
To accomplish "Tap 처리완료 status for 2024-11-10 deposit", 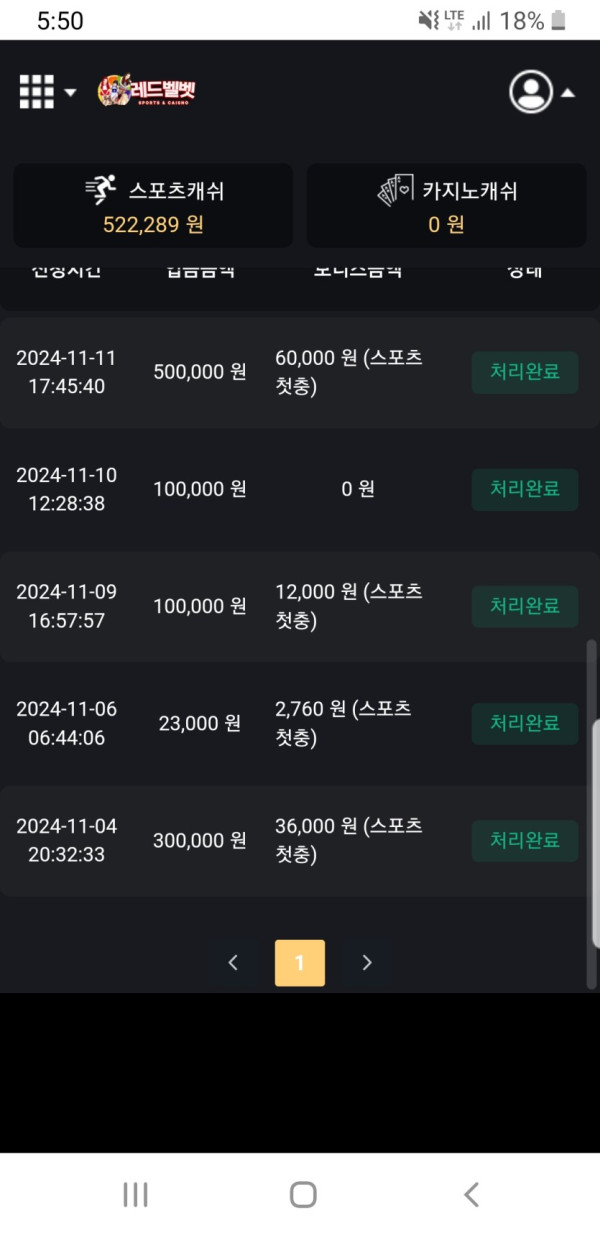I will click(x=525, y=489).
